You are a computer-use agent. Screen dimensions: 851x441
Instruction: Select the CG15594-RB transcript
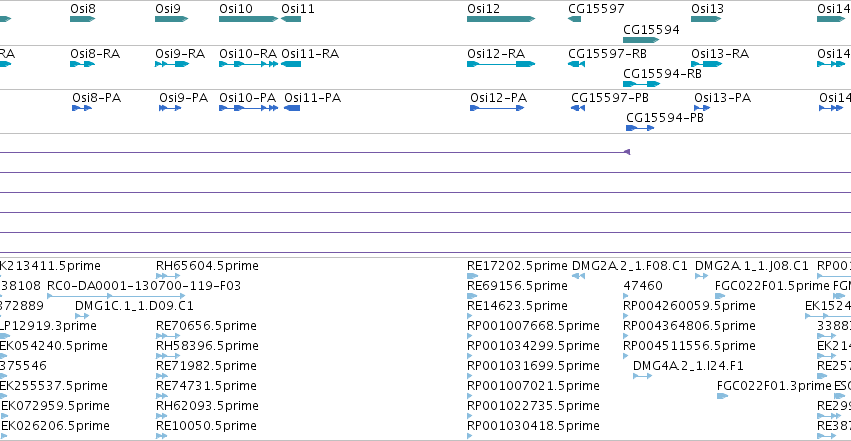click(x=642, y=84)
